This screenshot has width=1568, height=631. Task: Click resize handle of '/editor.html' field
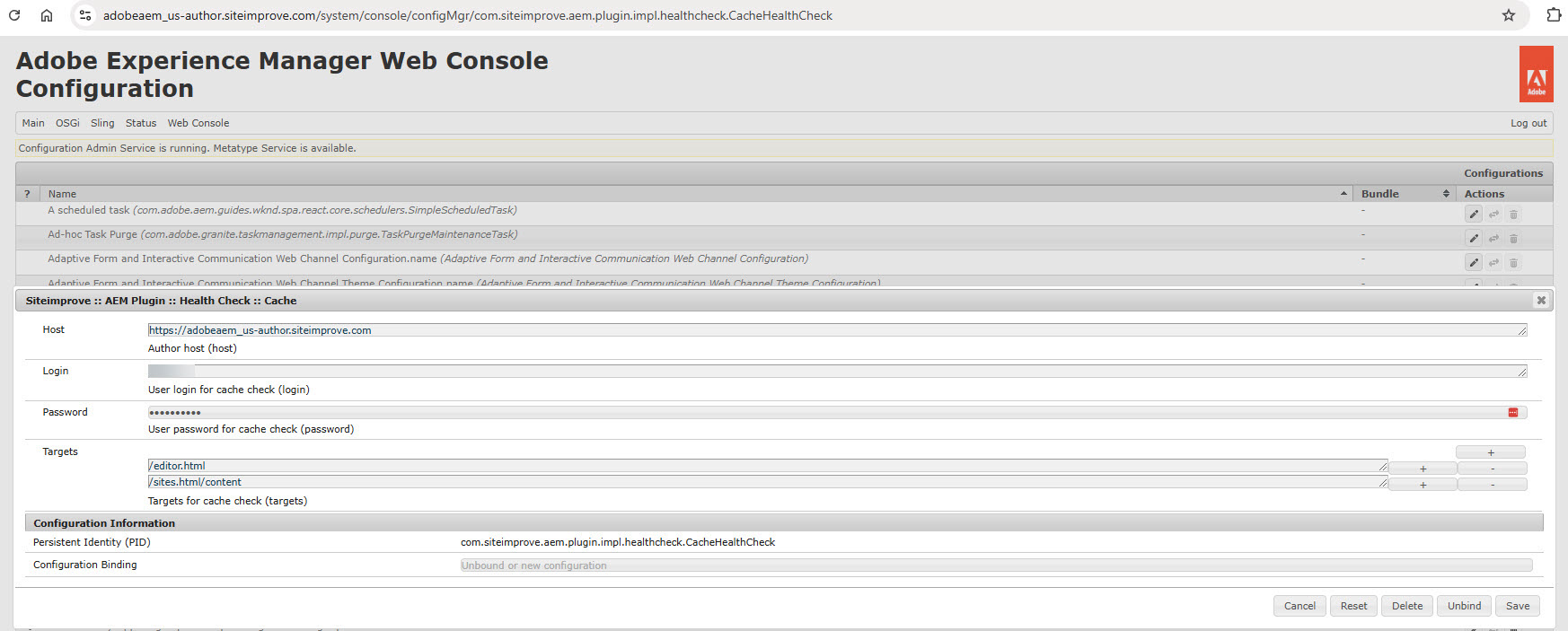pos(1383,467)
